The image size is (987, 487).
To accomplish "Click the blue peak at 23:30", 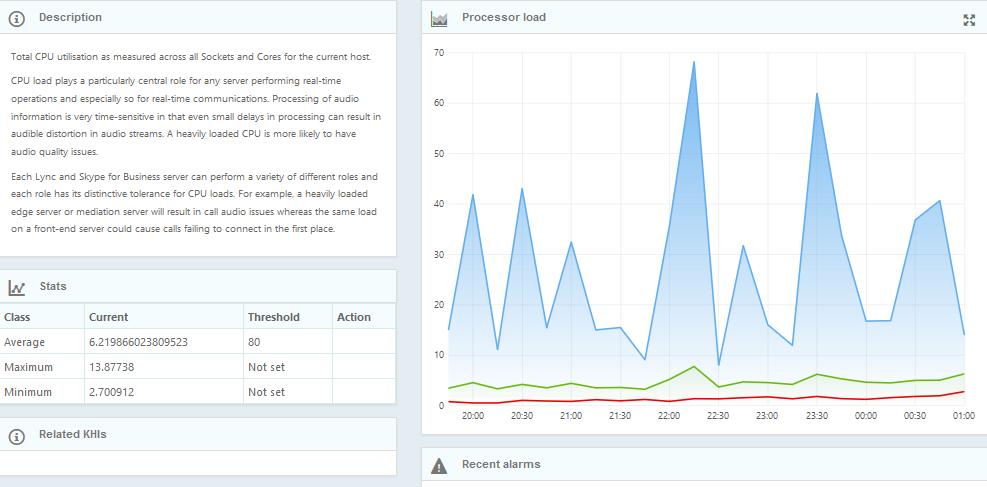I will [817, 94].
